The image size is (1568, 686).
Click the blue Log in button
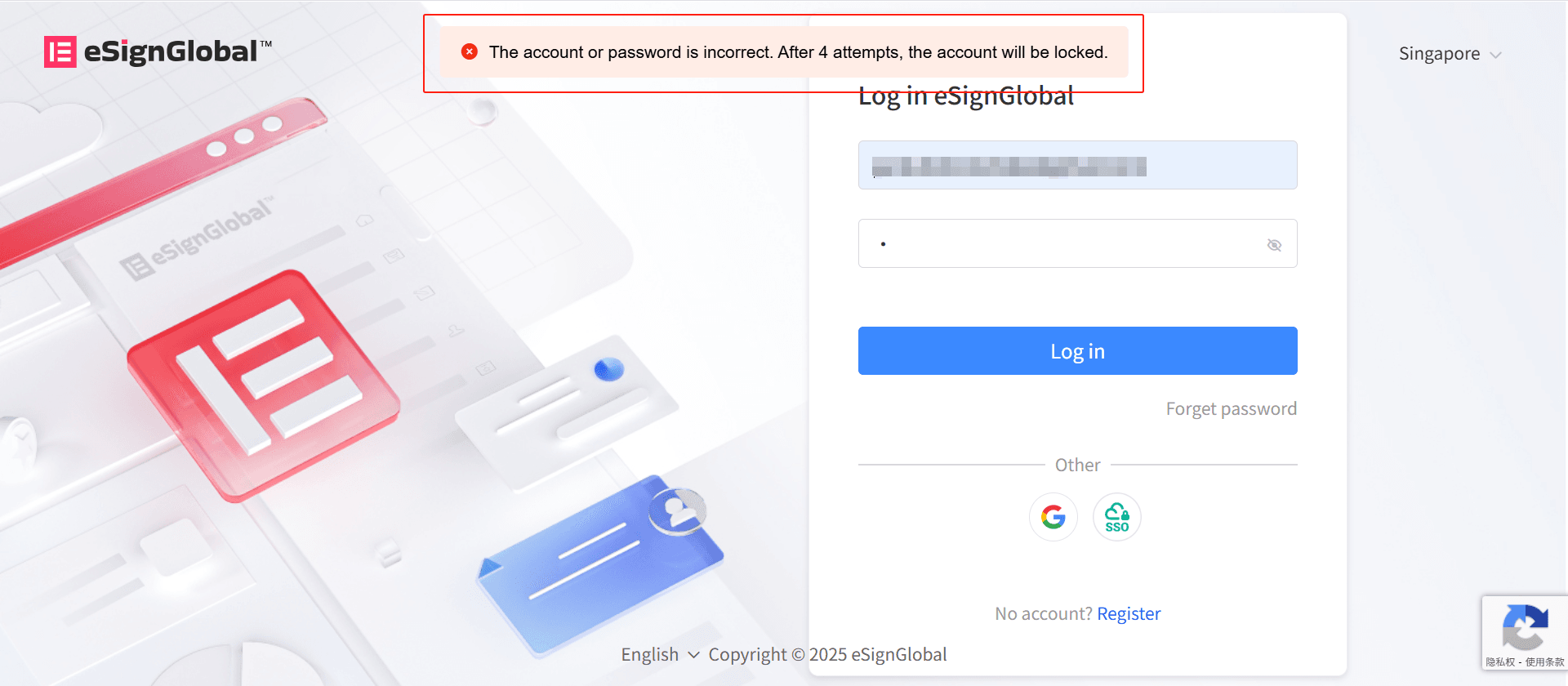(x=1077, y=351)
